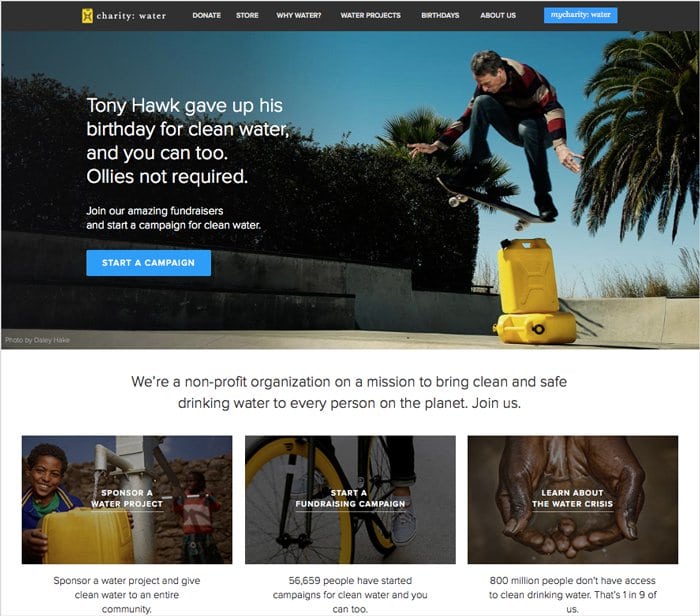Image resolution: width=700 pixels, height=616 pixels.
Task: Click the Start a Campaign button
Action: pyautogui.click(x=149, y=263)
